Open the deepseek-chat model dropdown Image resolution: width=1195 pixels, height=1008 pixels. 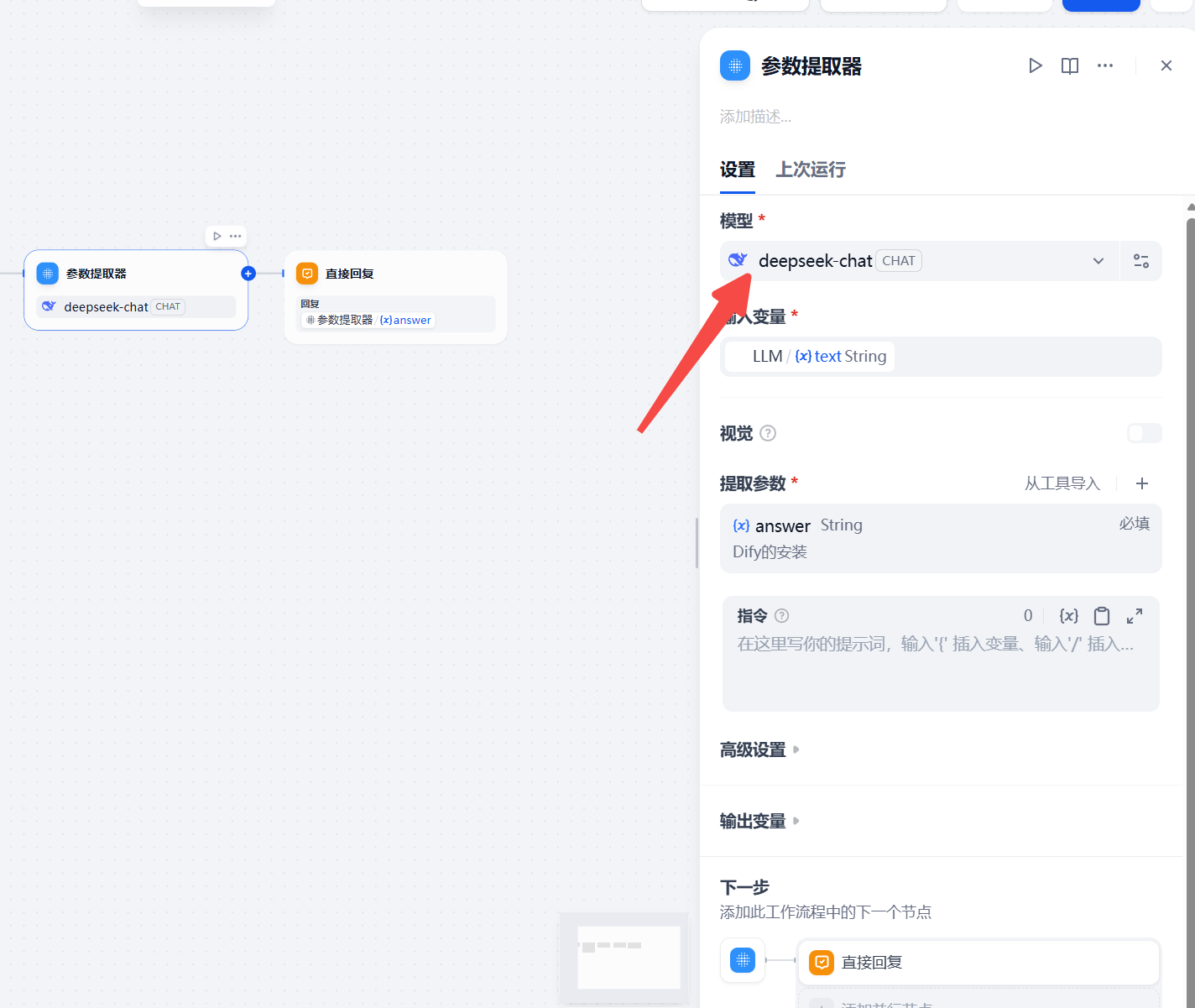[x=919, y=261]
